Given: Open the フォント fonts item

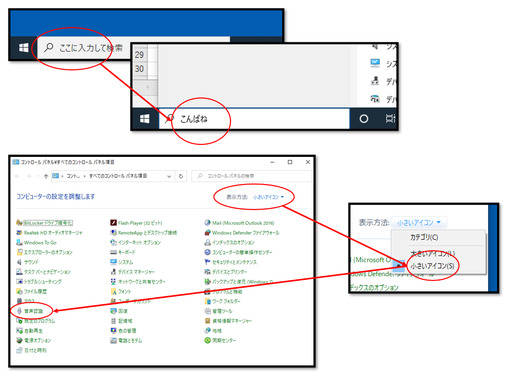Looking at the screenshot, I should [125, 291].
